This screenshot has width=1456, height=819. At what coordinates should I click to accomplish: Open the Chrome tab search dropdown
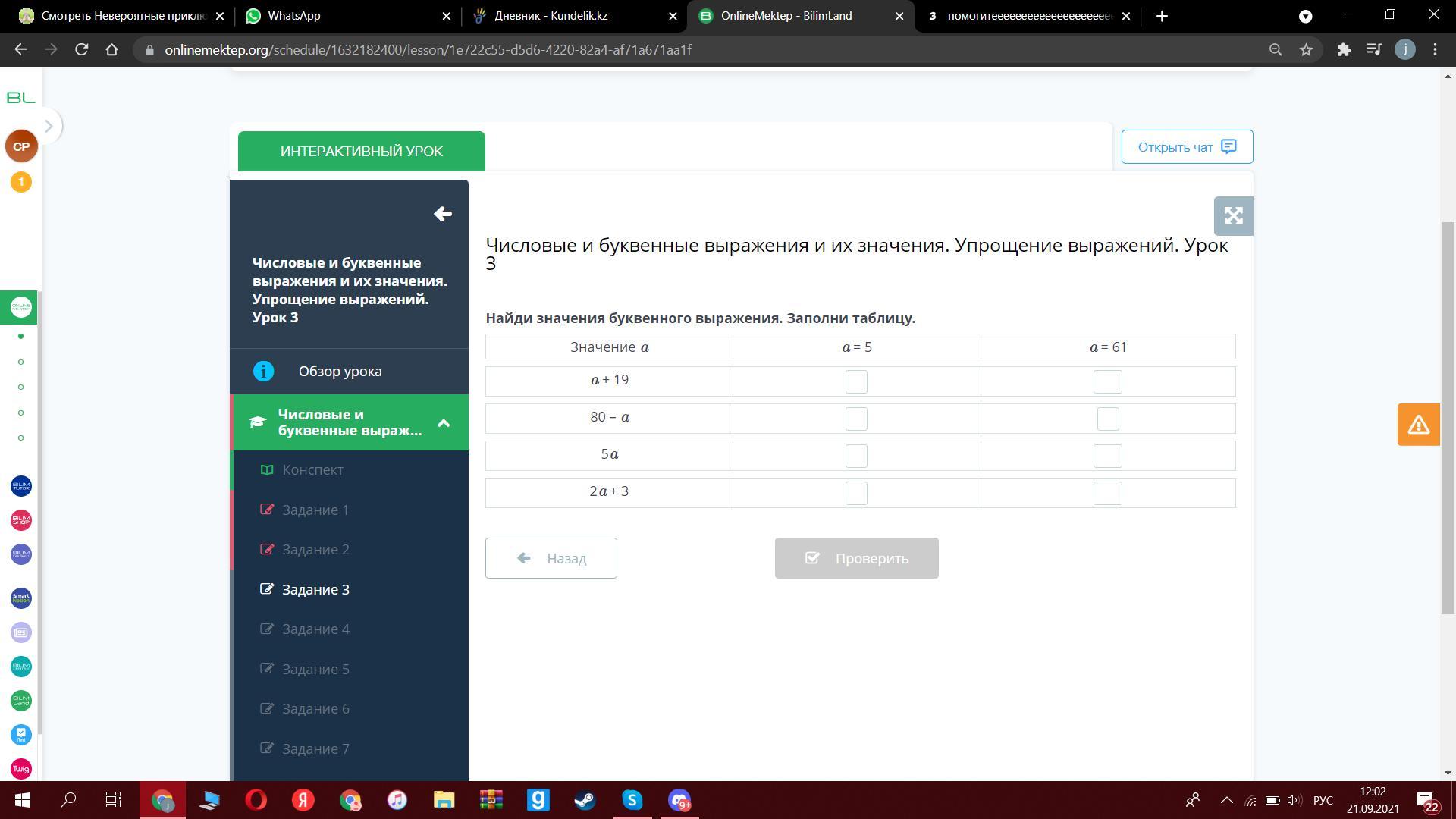pos(1305,16)
